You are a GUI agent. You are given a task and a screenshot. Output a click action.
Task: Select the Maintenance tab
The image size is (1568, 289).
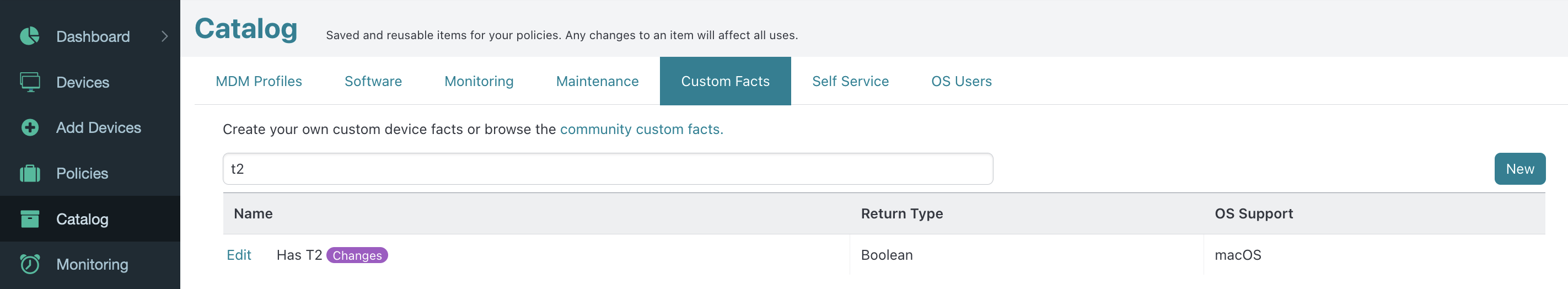597,82
